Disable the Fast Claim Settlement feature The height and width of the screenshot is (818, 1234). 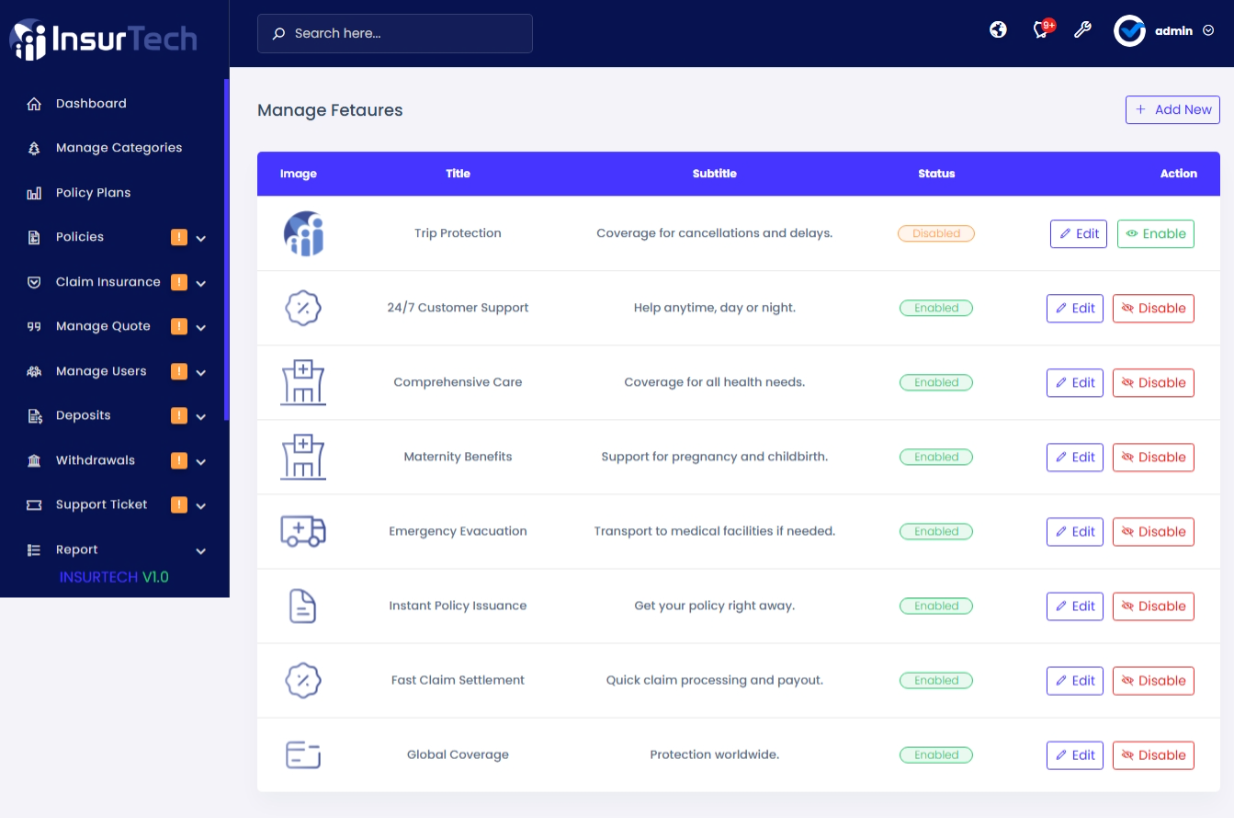point(1153,681)
